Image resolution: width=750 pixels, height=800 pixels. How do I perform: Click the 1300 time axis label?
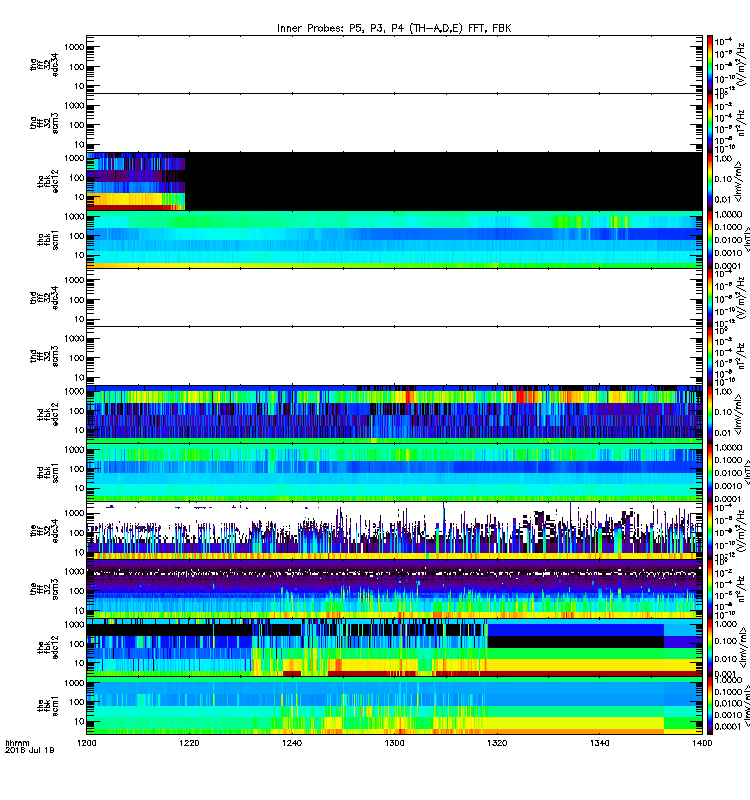(x=394, y=743)
